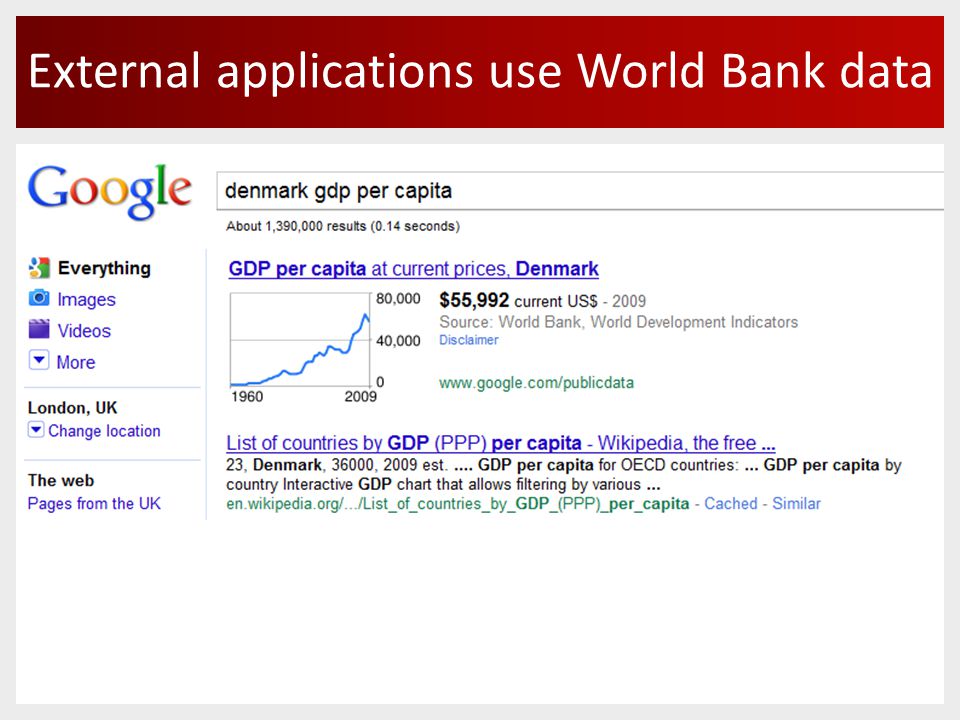This screenshot has width=960, height=720.
Task: Click the London, UK location label
Action: click(x=72, y=408)
